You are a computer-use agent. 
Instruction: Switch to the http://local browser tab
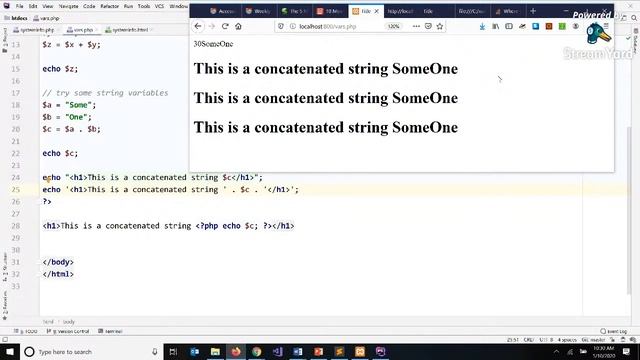point(400,11)
